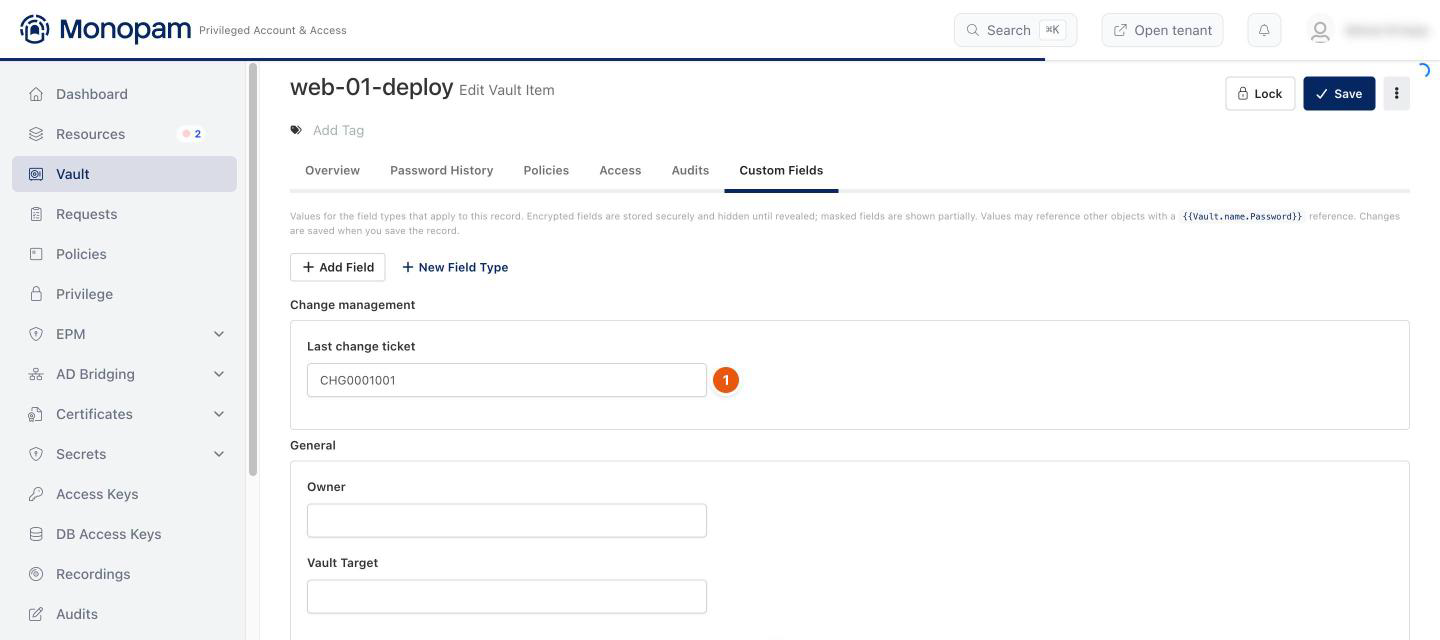Click the New Field Type link
This screenshot has height=640, width=1440.
click(x=455, y=267)
